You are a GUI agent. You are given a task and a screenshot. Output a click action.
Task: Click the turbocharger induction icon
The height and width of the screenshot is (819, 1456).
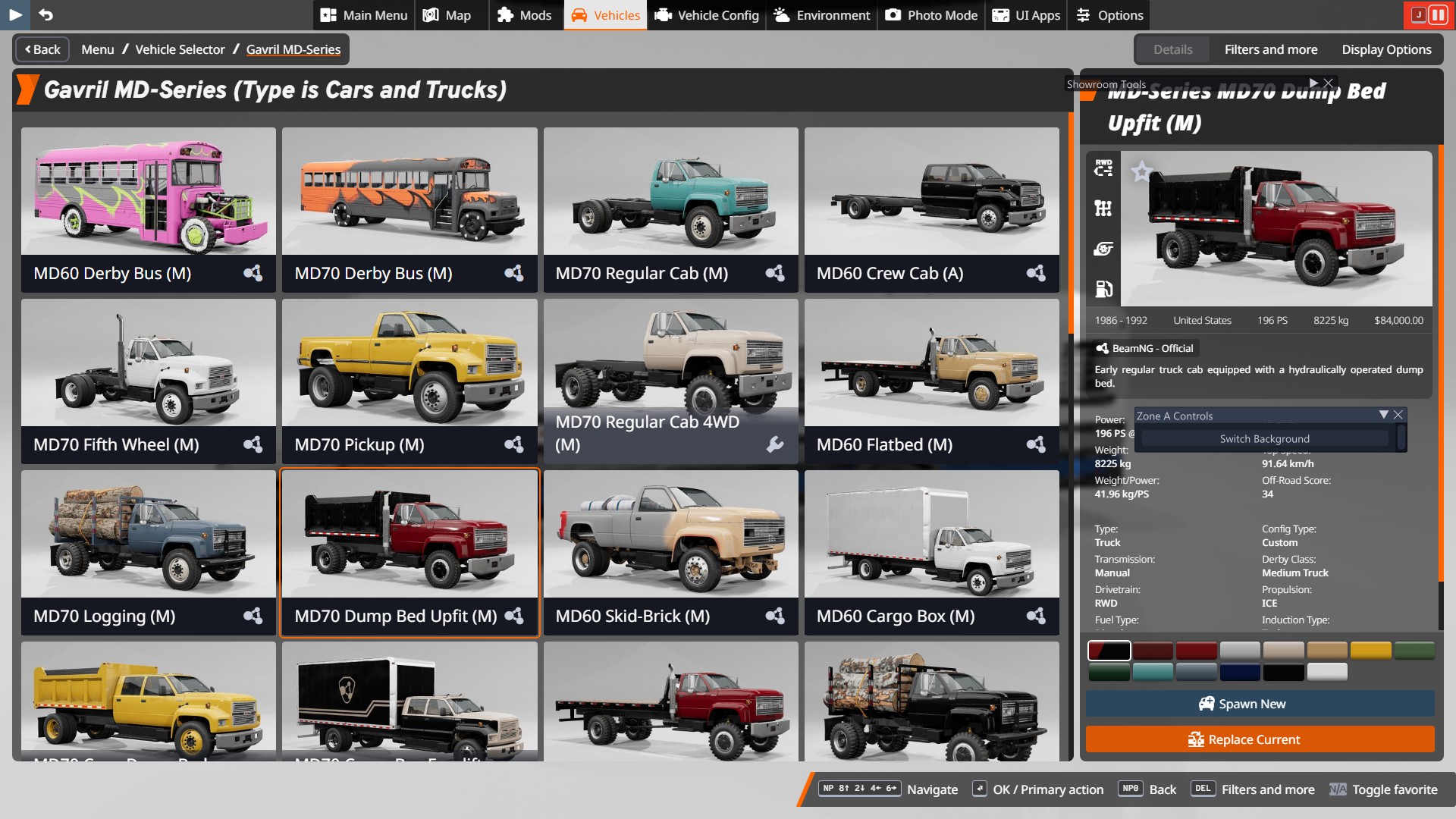(1103, 249)
